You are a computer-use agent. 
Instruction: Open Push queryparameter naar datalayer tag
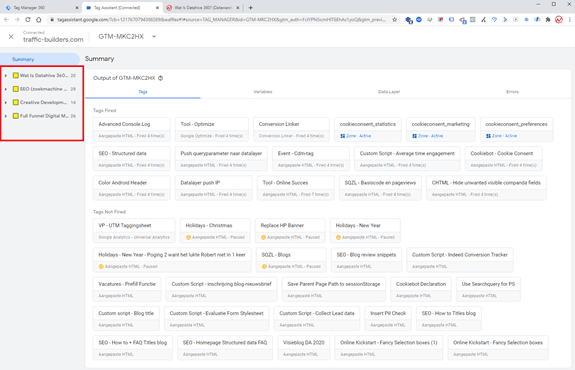pos(221,159)
